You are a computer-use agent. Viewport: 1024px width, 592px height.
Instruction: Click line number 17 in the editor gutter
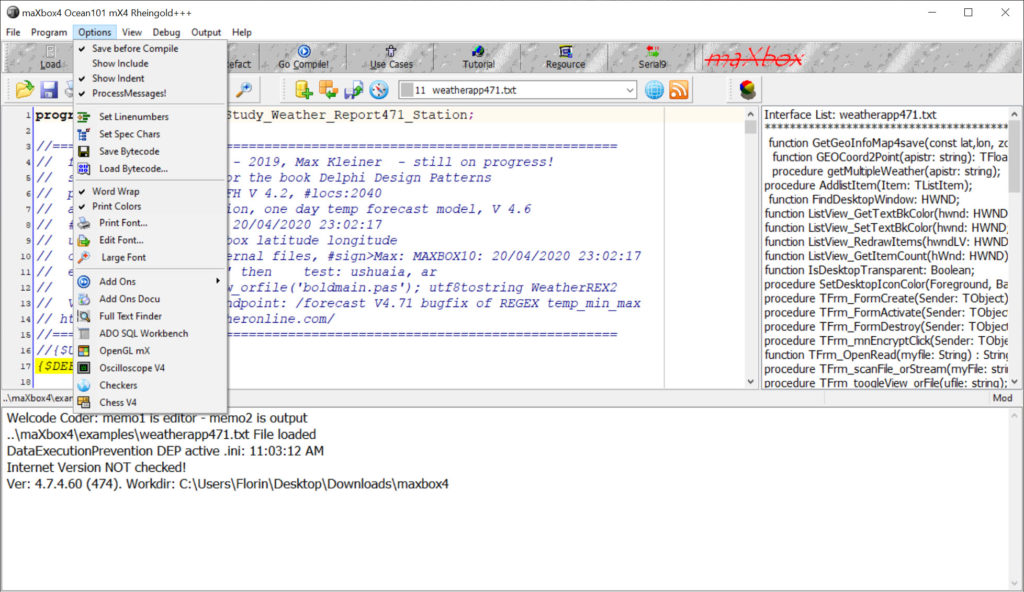25,366
